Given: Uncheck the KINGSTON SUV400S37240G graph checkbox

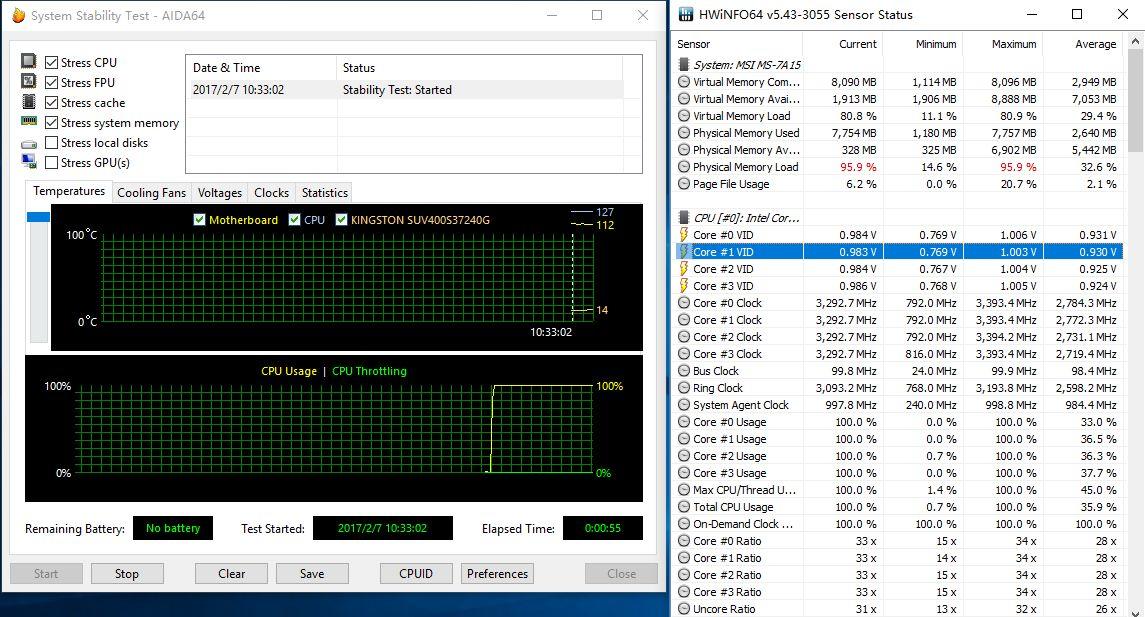Looking at the screenshot, I should pyautogui.click(x=341, y=219).
